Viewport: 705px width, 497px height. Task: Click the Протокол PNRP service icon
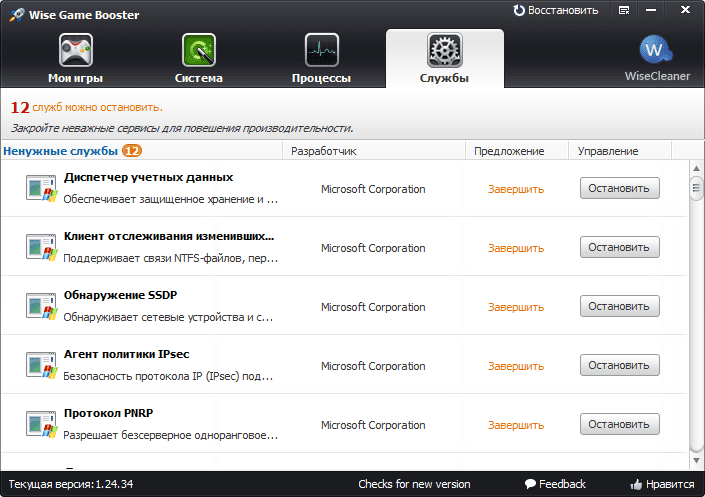coord(41,424)
